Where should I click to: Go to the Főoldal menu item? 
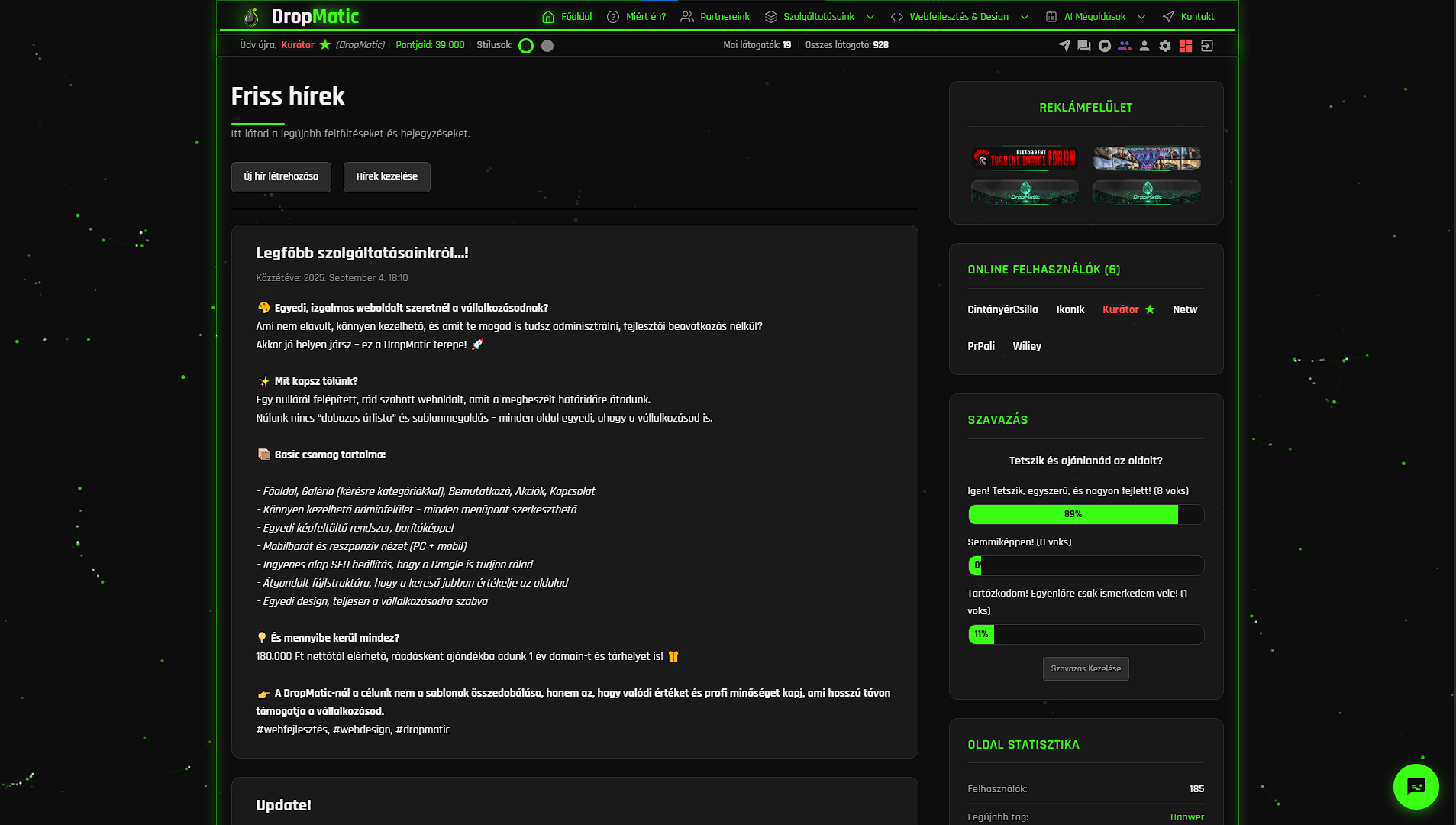point(567,17)
